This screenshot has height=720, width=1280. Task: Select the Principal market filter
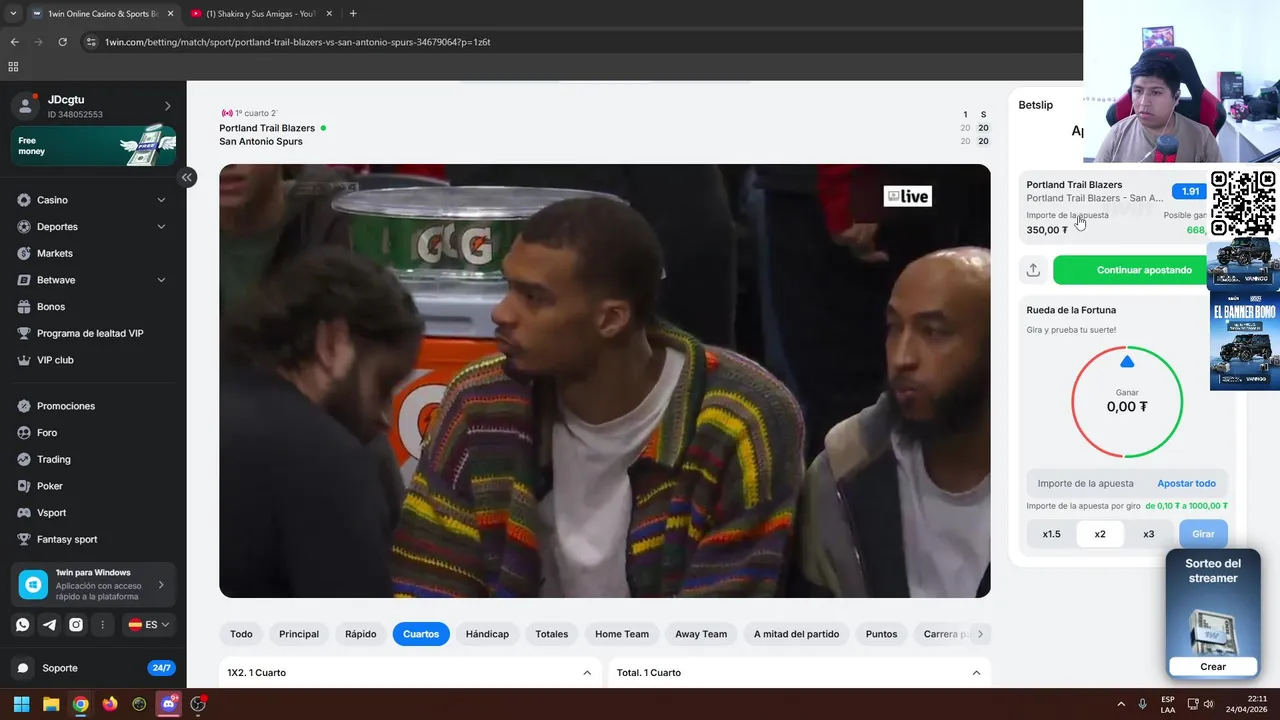(299, 634)
